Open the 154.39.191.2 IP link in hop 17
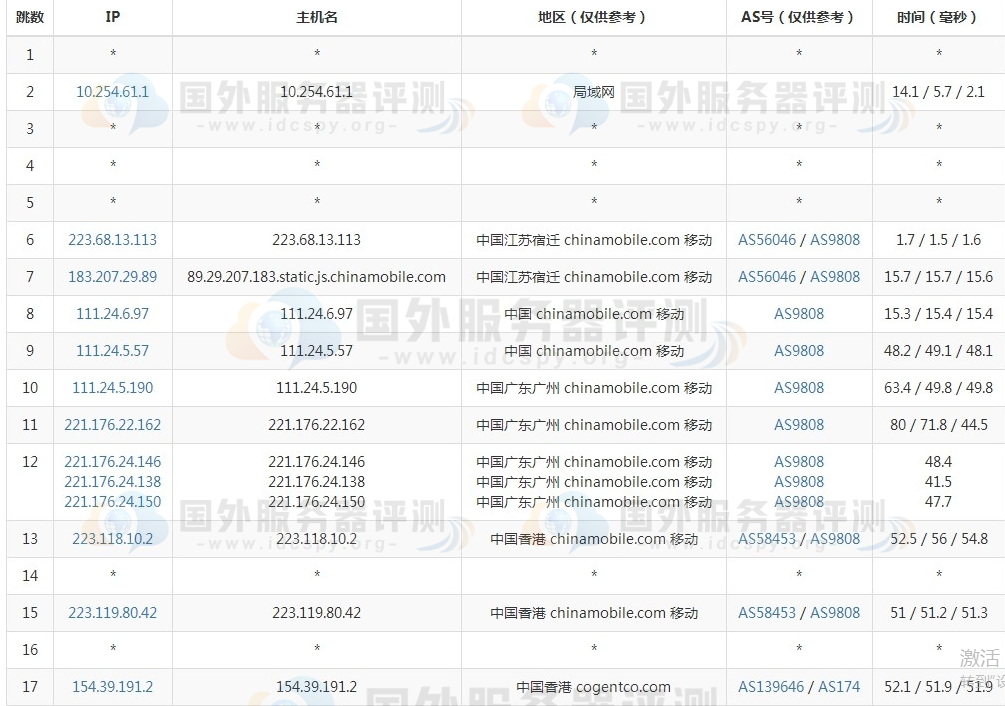1005x706 pixels. pos(112,687)
